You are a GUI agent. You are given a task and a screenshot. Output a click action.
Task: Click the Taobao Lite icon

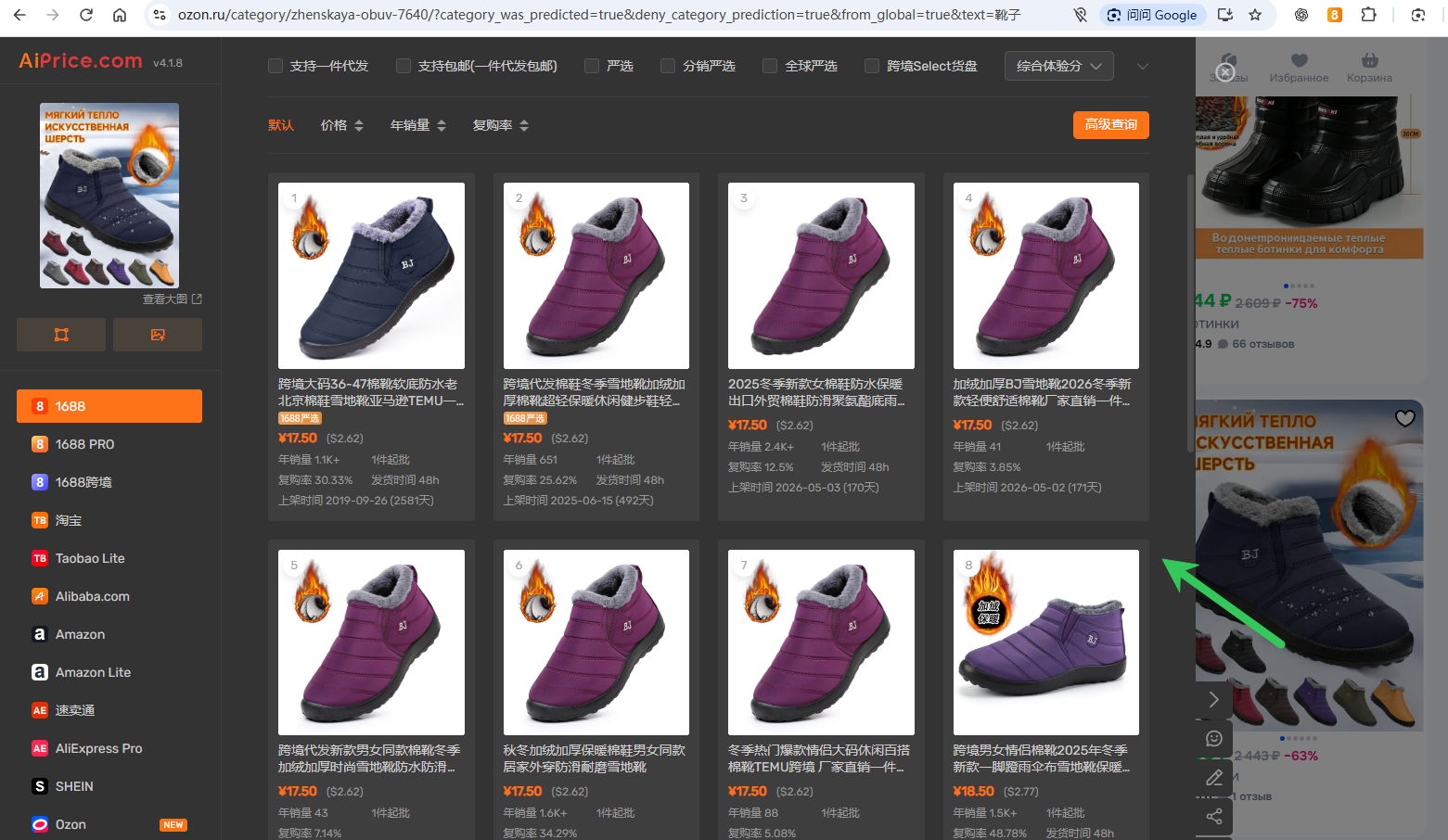tap(40, 558)
